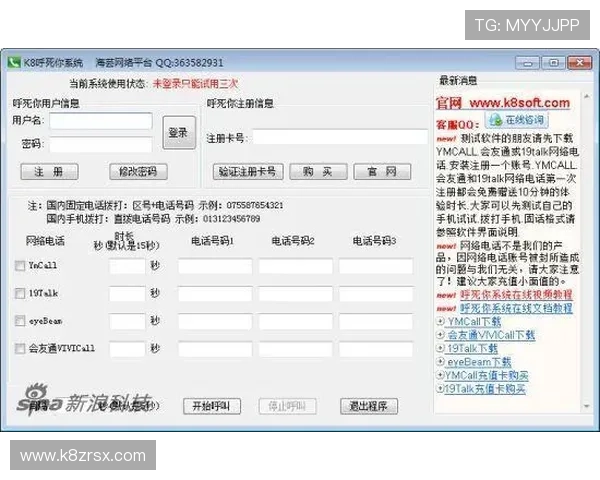Screen dimensions: 600x480
Task: Click eyeBeam 电话号码1 field
Action: (x=215, y=321)
